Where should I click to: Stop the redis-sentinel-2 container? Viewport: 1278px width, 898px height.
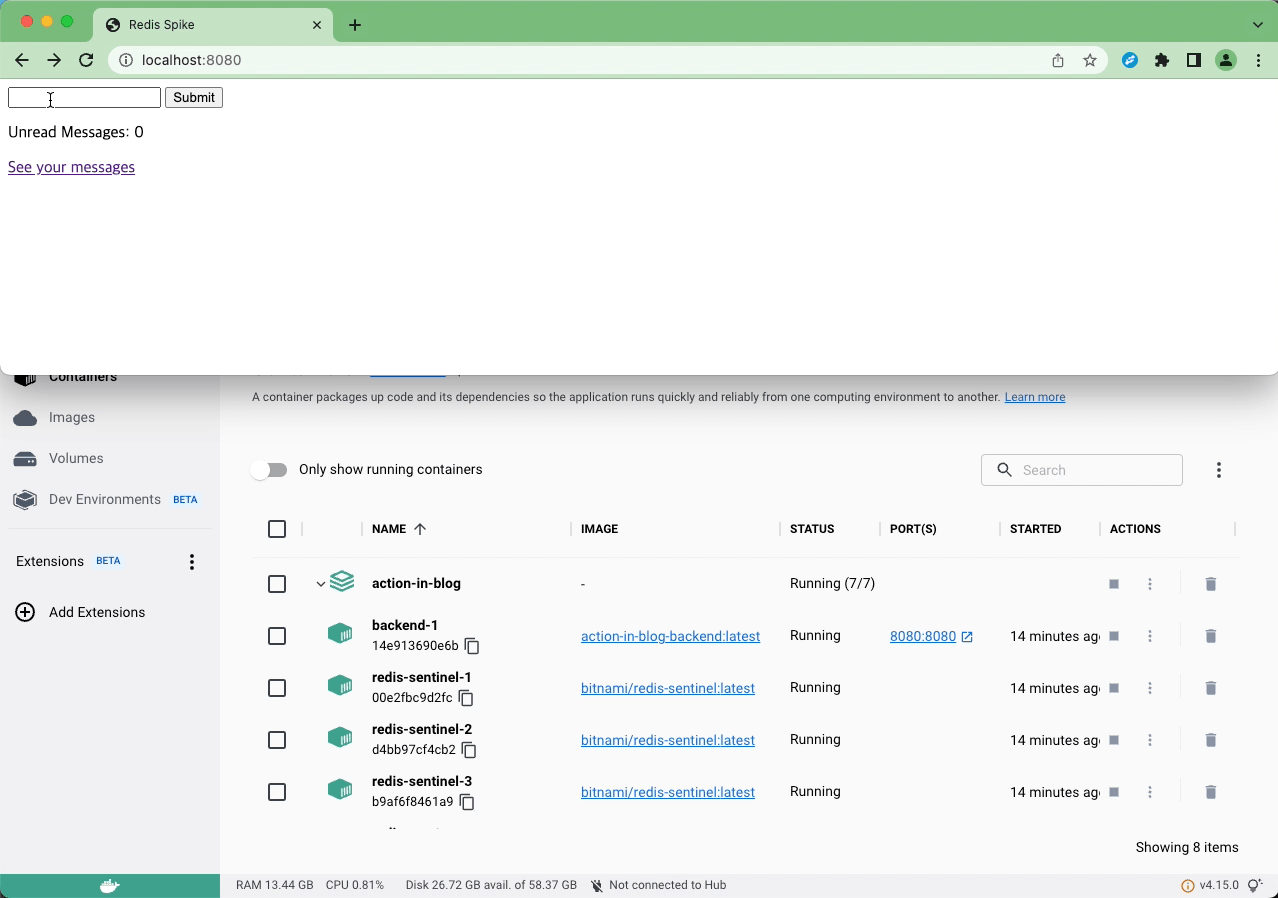coord(1114,740)
